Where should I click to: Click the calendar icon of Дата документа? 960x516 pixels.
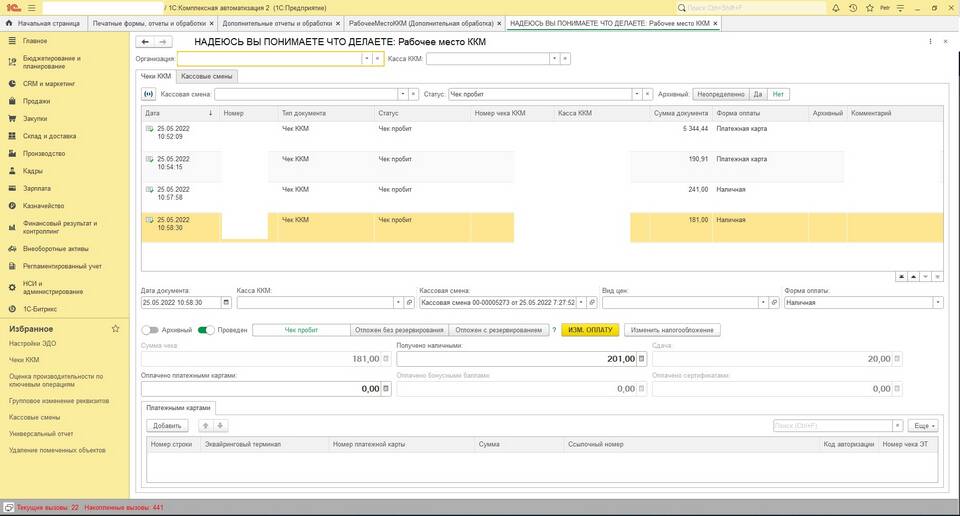coord(226,302)
